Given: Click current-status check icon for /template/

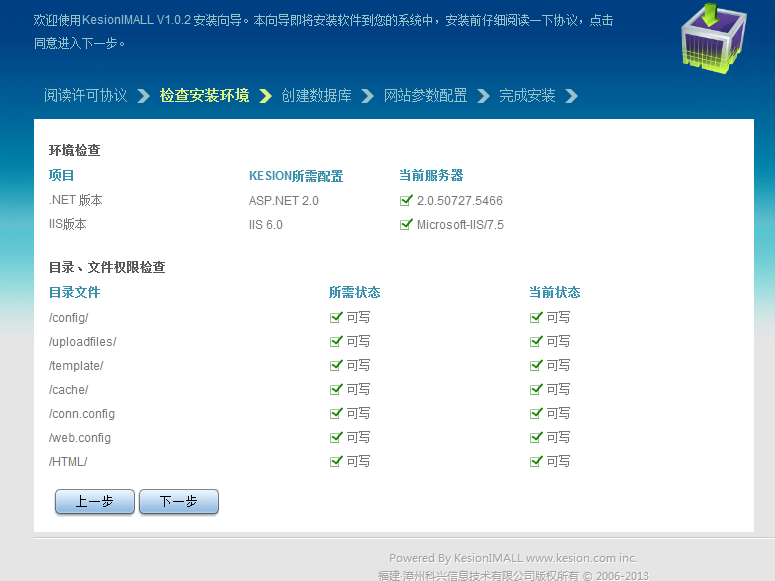Looking at the screenshot, I should tap(536, 365).
